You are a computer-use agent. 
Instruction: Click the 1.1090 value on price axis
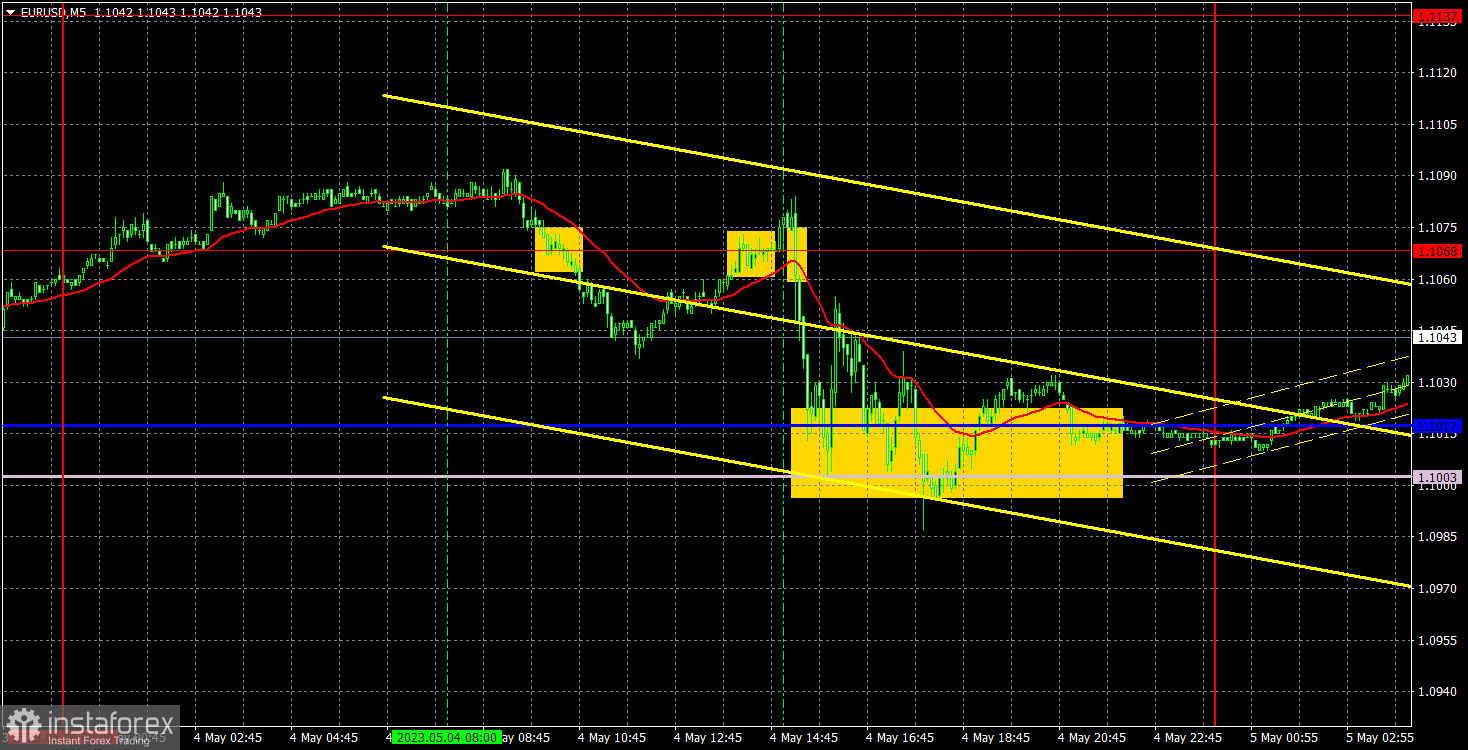click(1436, 176)
